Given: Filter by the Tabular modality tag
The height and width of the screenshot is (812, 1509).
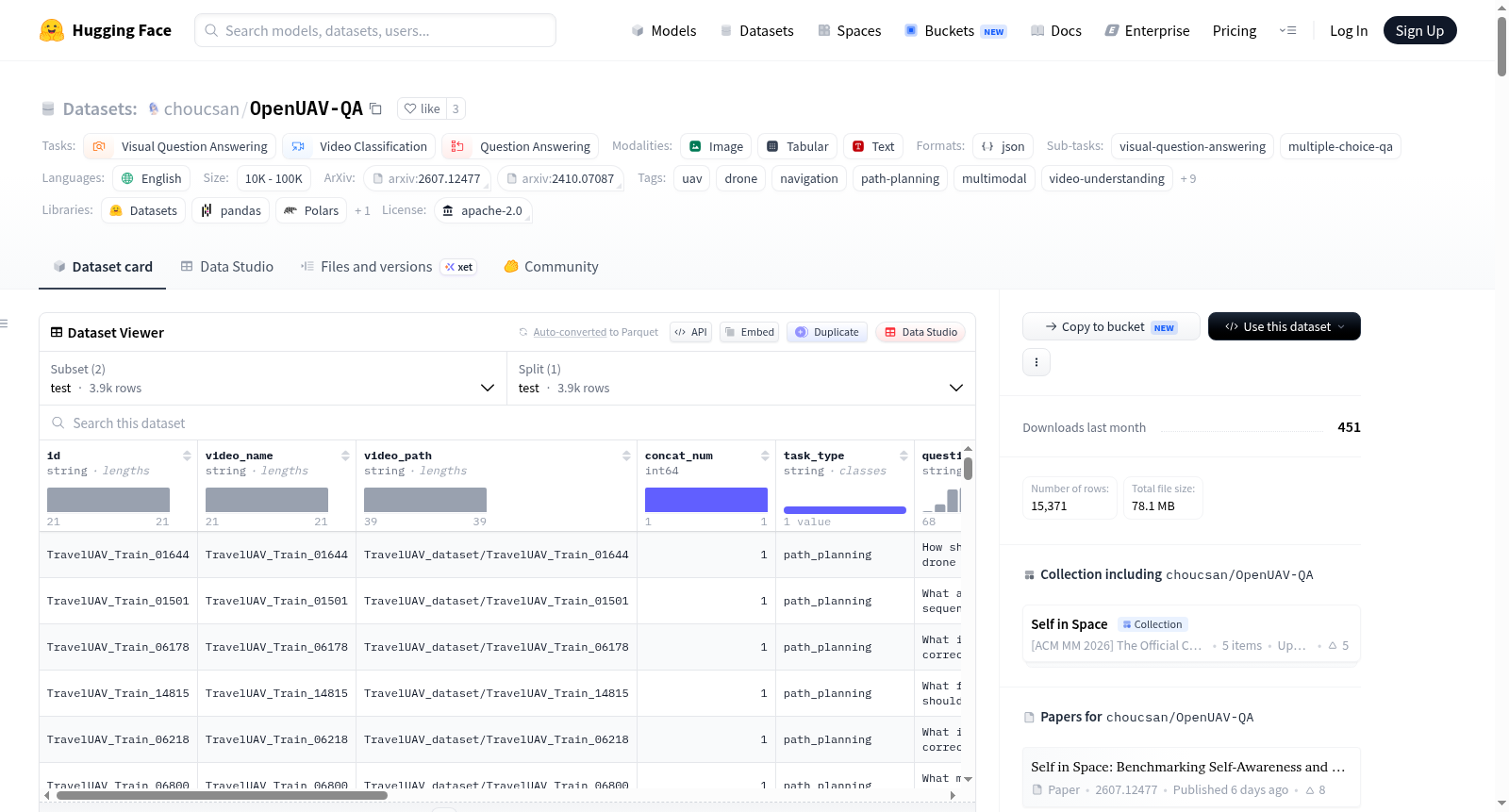Looking at the screenshot, I should click(797, 146).
